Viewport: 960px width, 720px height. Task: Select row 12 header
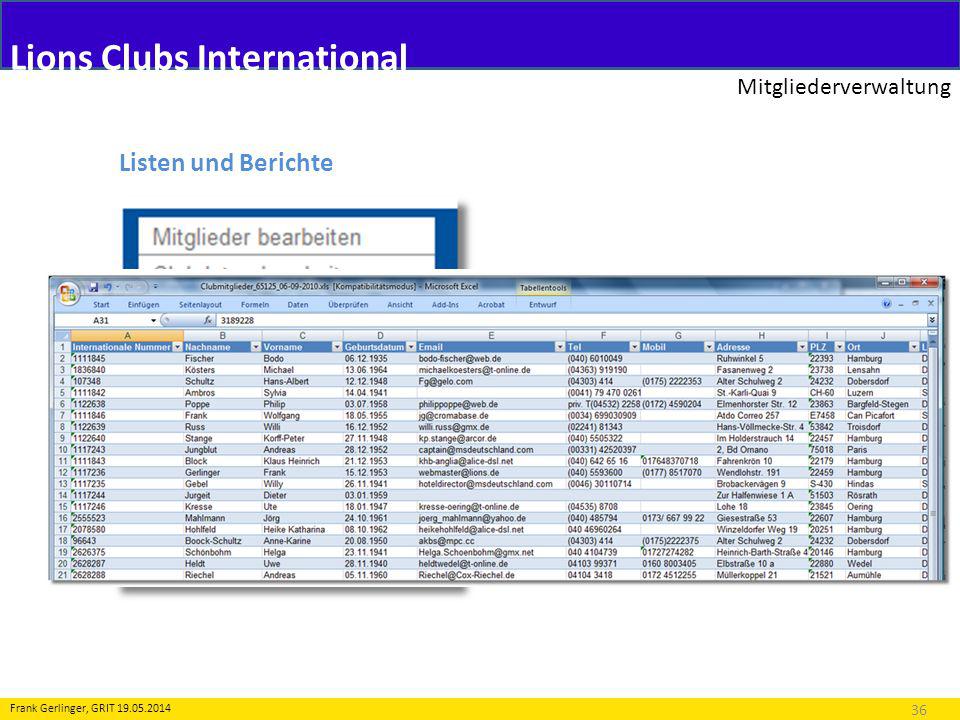pyautogui.click(x=62, y=473)
